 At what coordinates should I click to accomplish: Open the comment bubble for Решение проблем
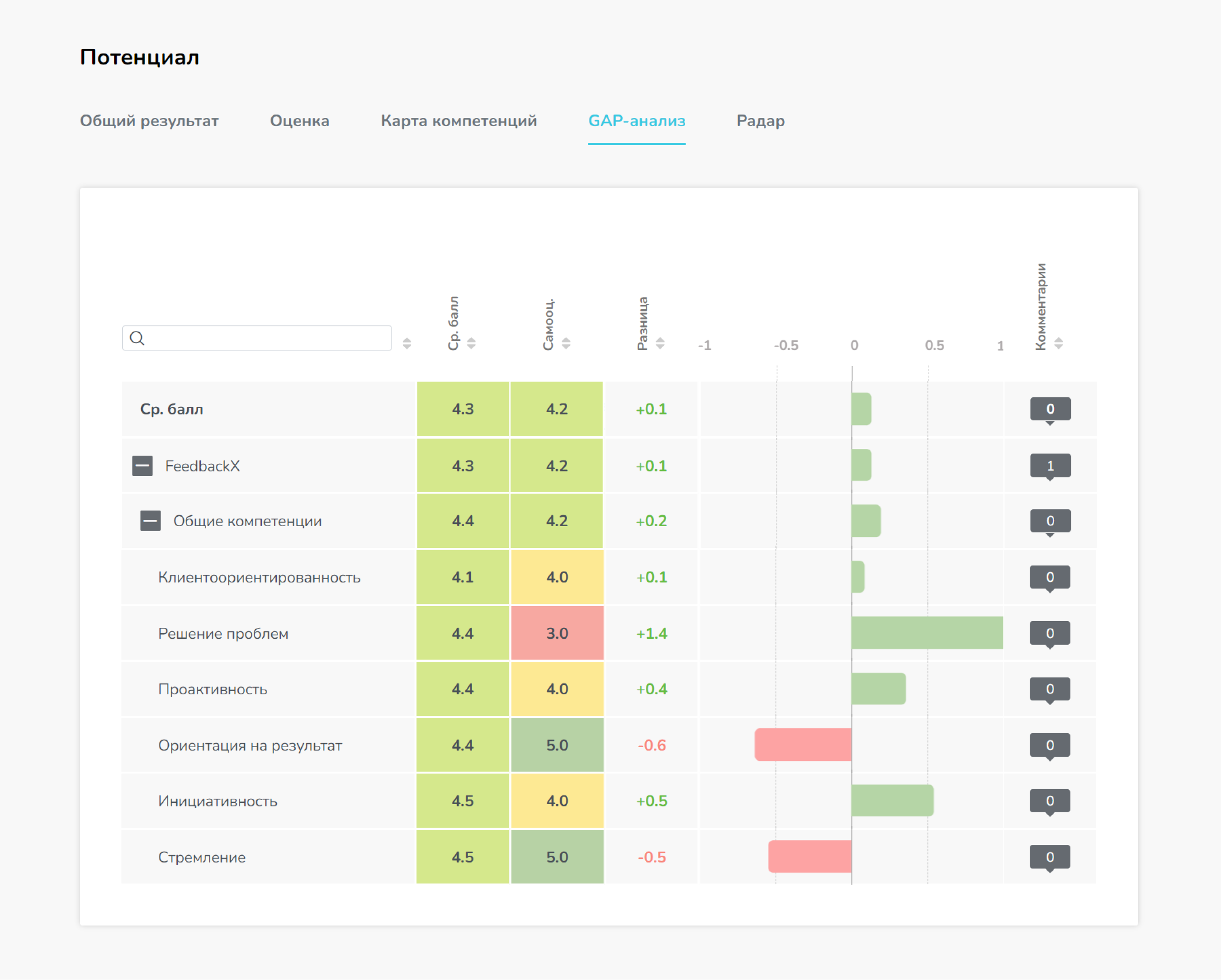point(1050,633)
